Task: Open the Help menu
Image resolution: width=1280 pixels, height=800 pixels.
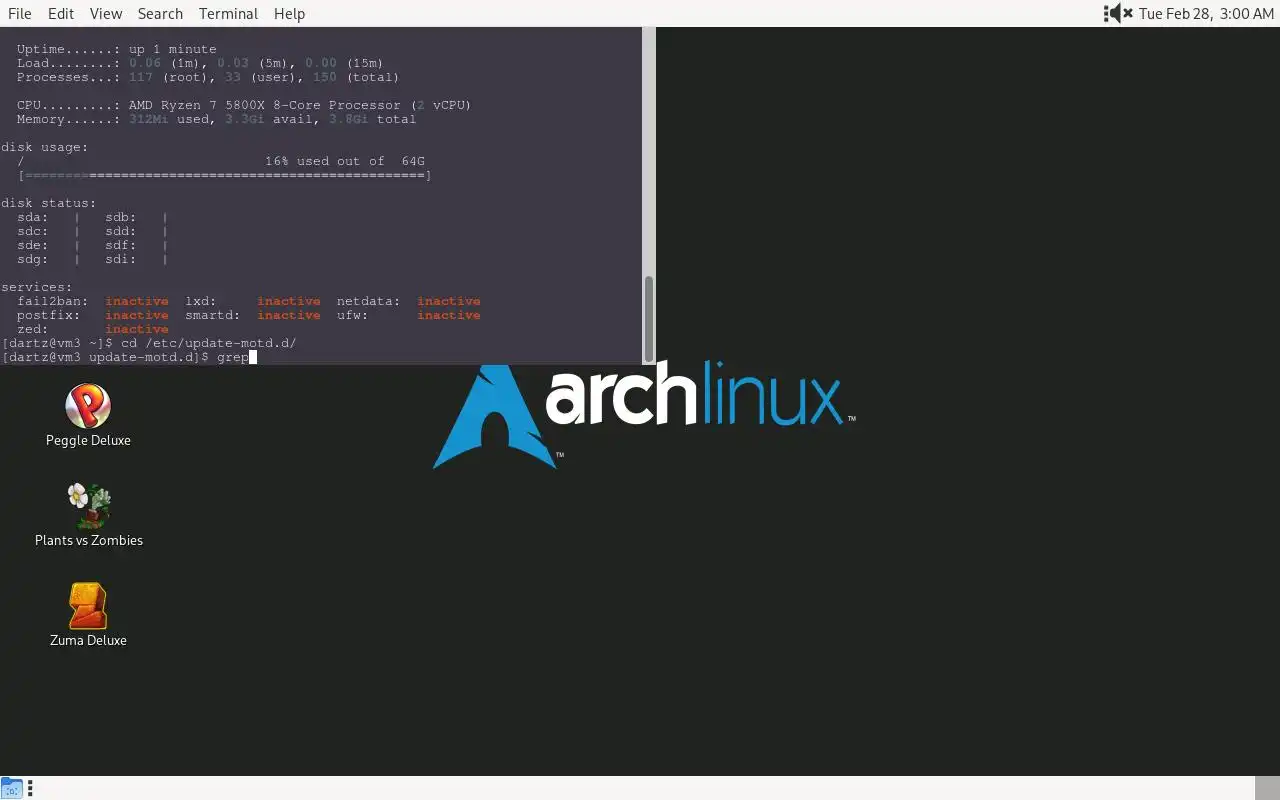Action: click(289, 13)
